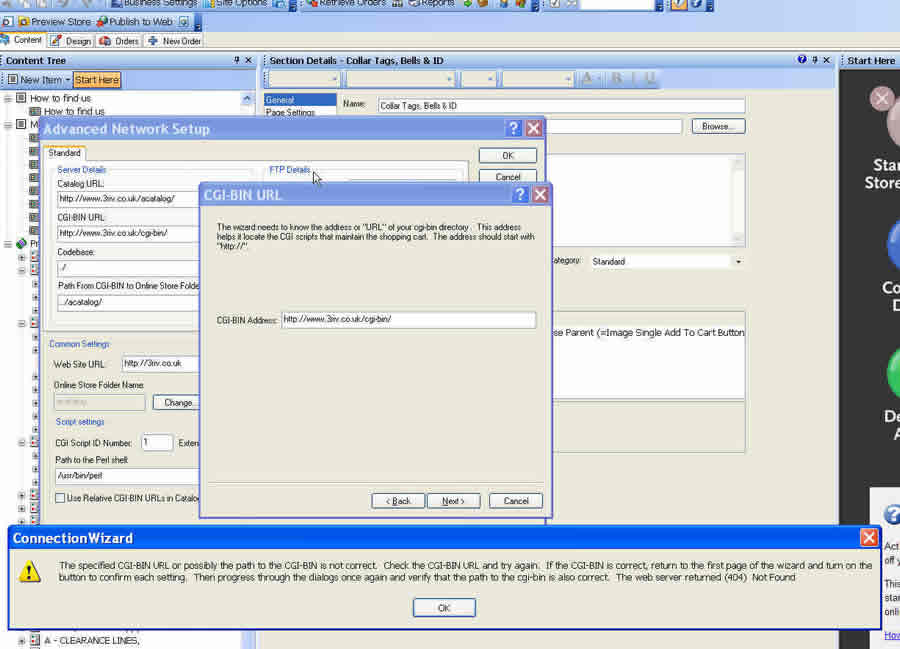Select the New Order tab
The height and width of the screenshot is (649, 900).
point(174,41)
